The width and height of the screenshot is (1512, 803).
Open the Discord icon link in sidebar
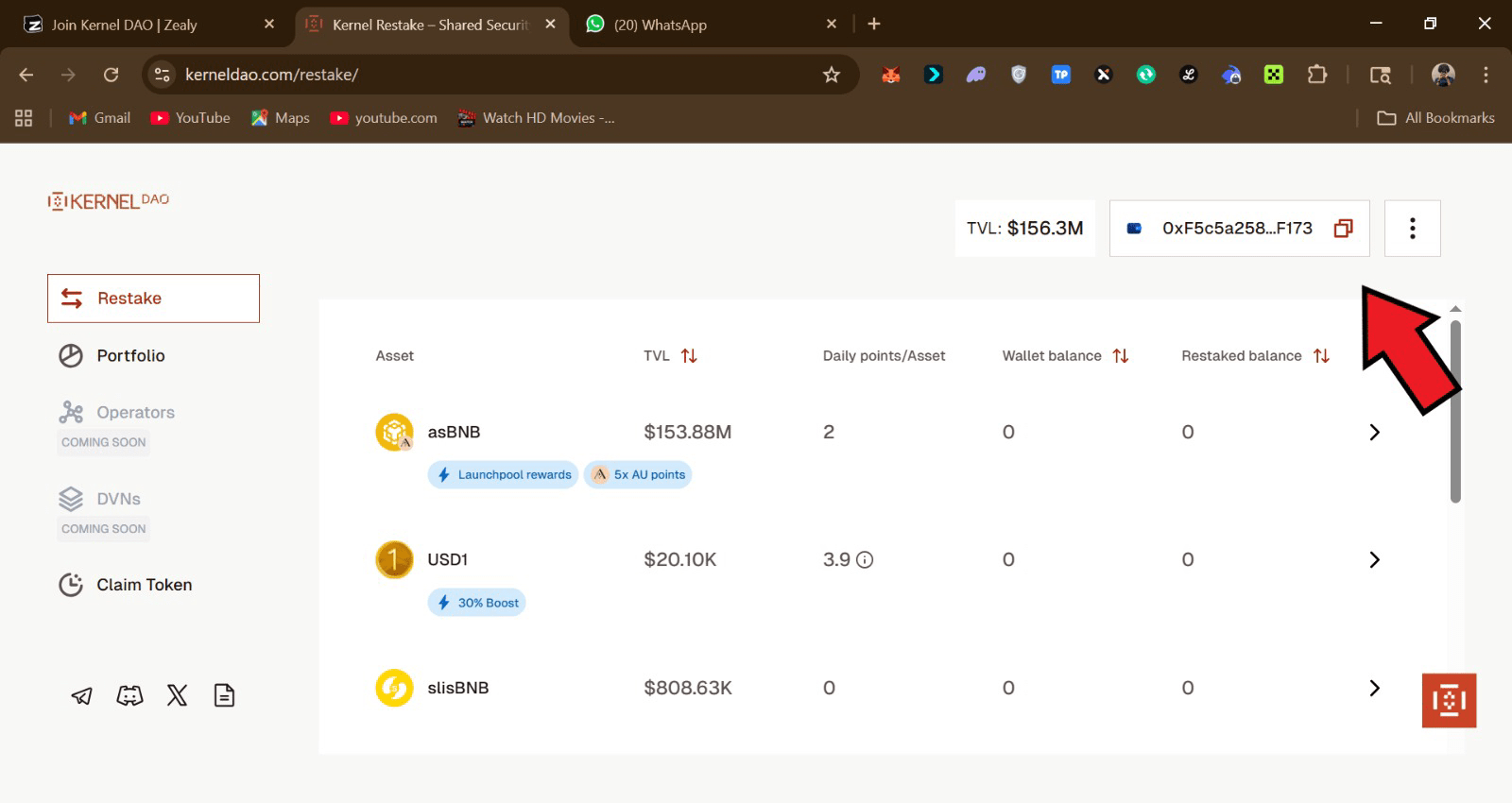point(129,696)
